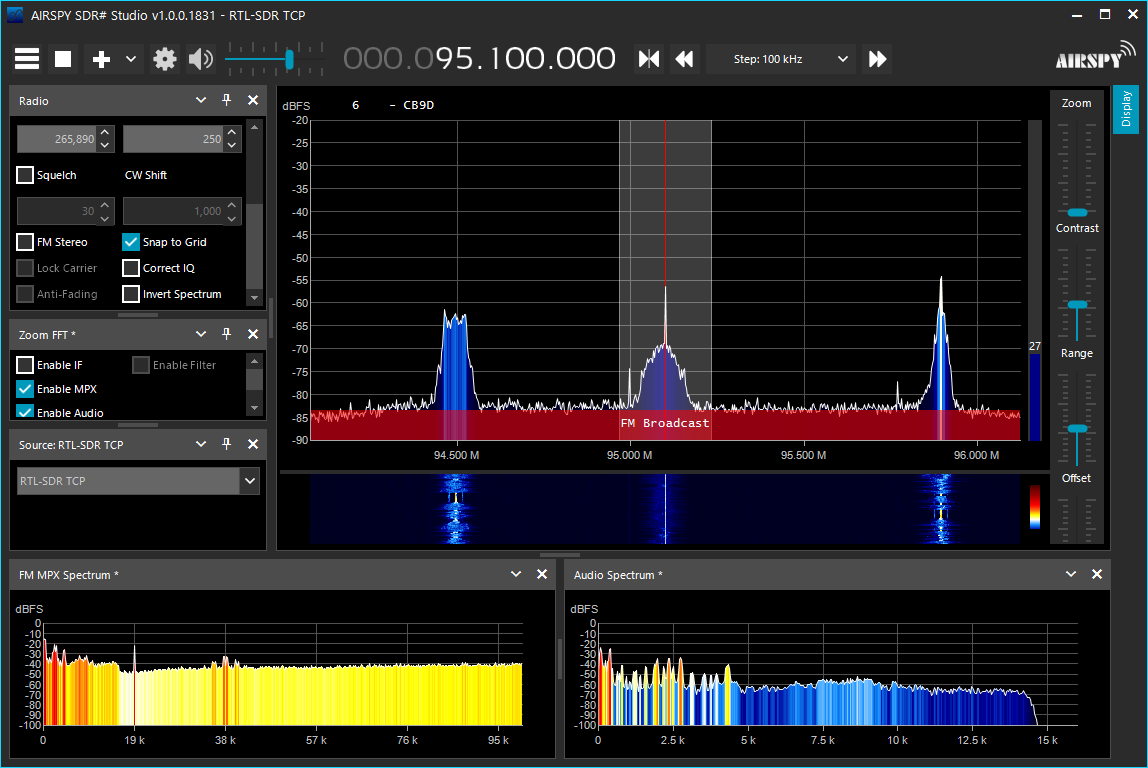Click the plus icon to add a new slice
This screenshot has width=1148, height=768.
pos(101,59)
